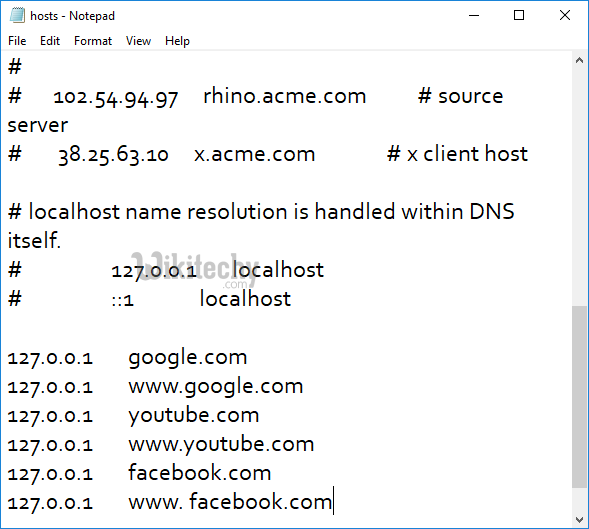Viewport: 589px width, 529px height.
Task: Click 127.0.0.1 on the www.youtube.com line
Action: [50, 446]
